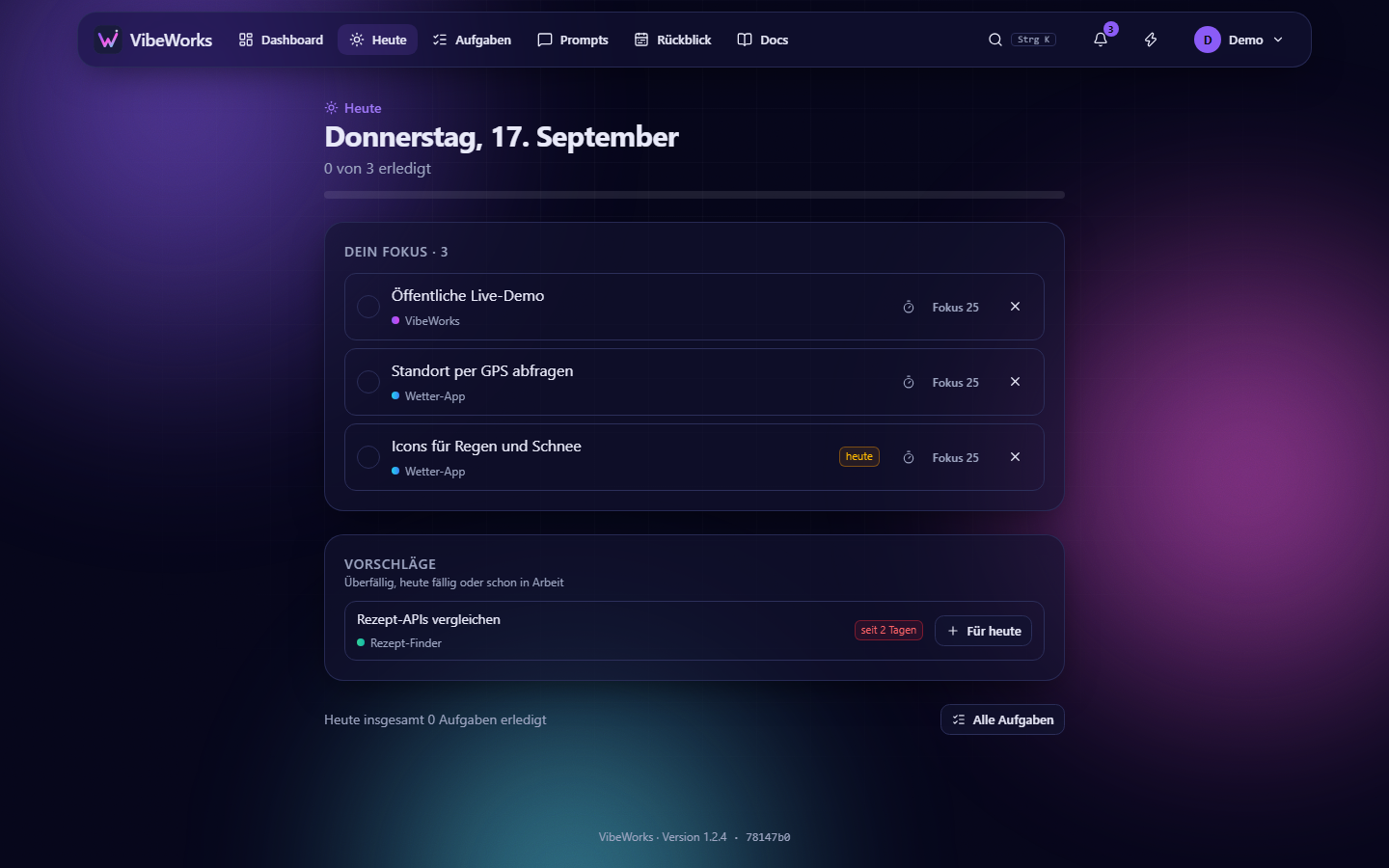This screenshot has width=1389, height=868.
Task: Remove Icons für Regen und Schnee from focus
Action: (1015, 457)
